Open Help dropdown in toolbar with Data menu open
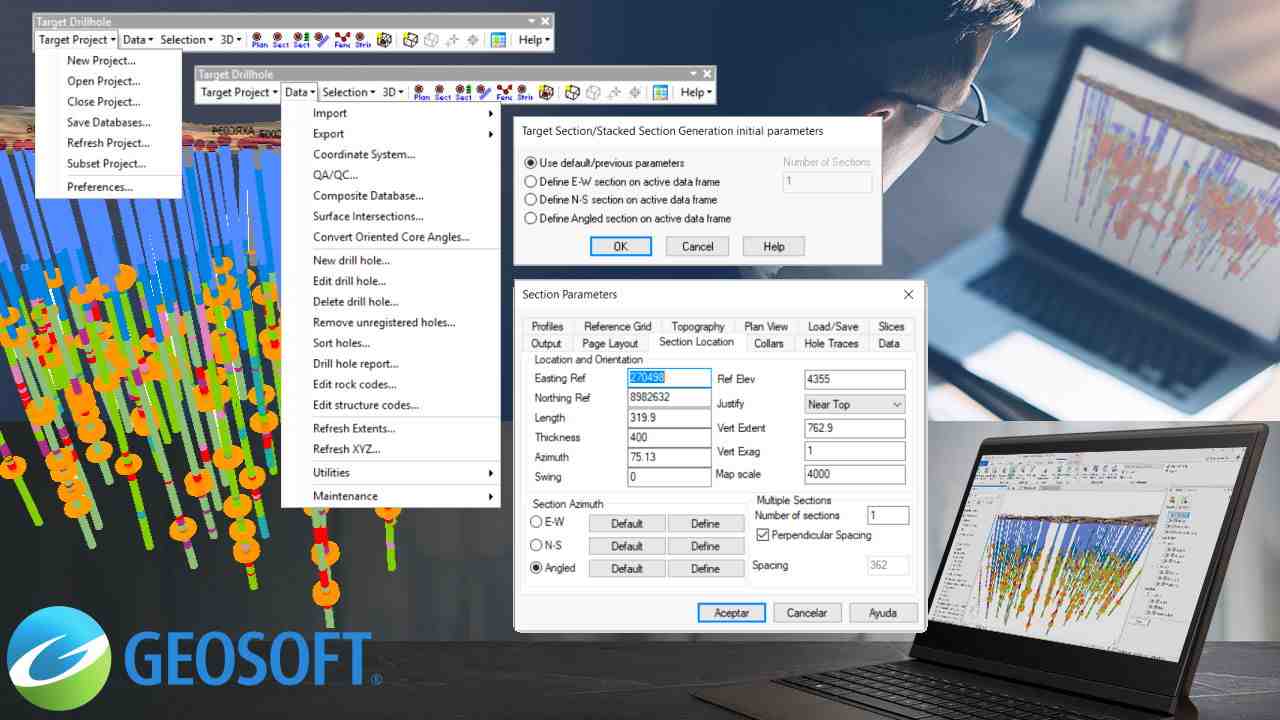 coord(696,92)
